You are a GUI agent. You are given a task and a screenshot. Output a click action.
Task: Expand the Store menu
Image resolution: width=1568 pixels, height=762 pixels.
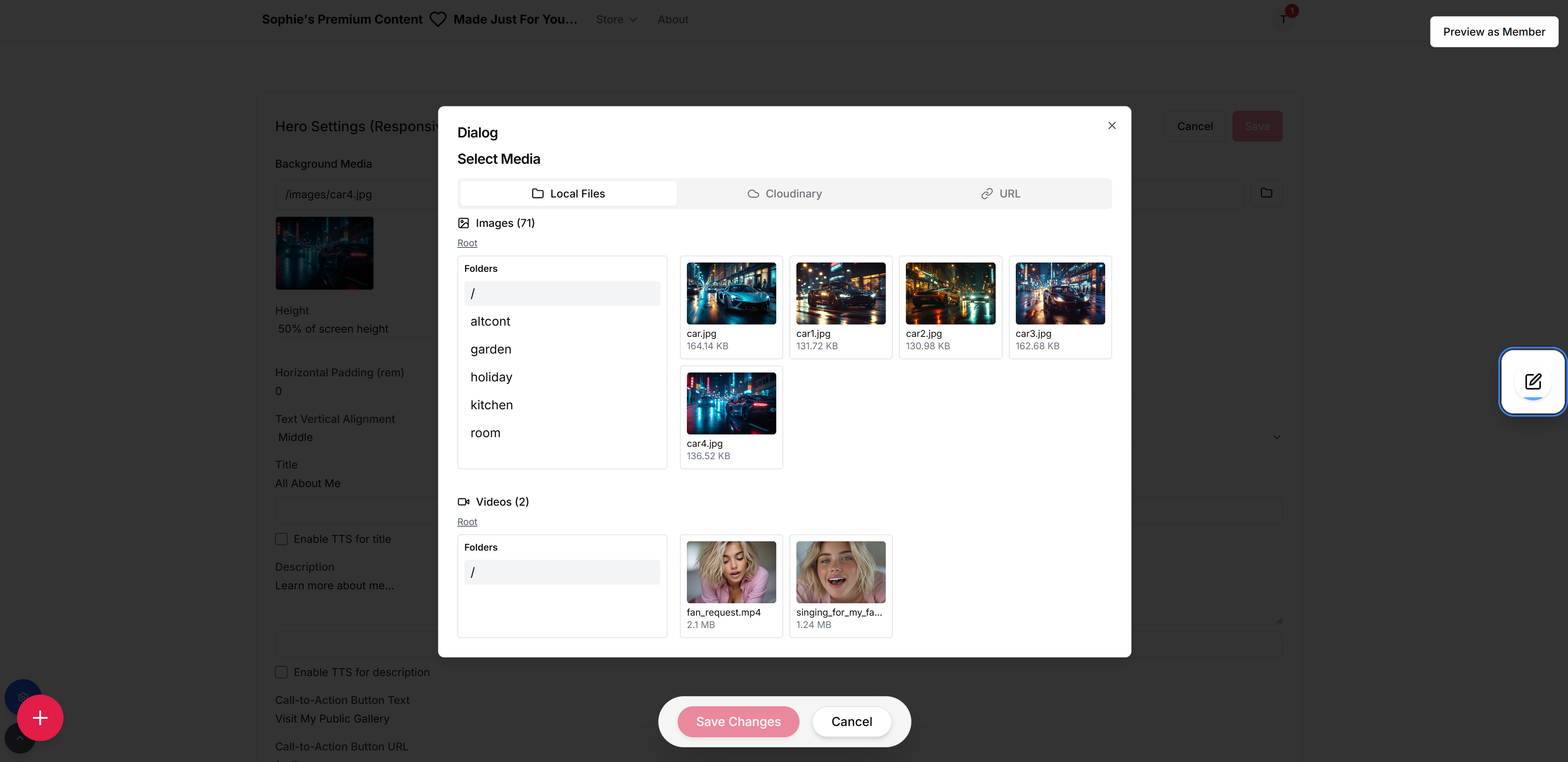tap(616, 19)
